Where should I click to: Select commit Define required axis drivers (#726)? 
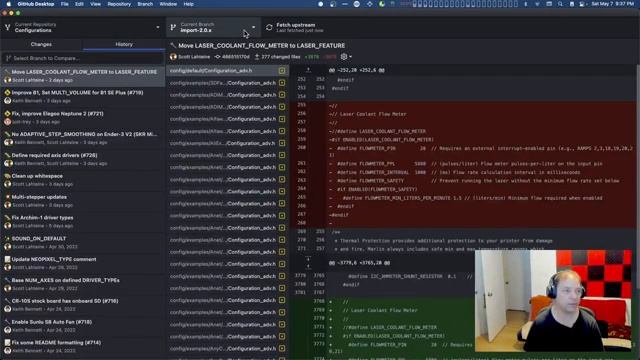click(x=83, y=159)
